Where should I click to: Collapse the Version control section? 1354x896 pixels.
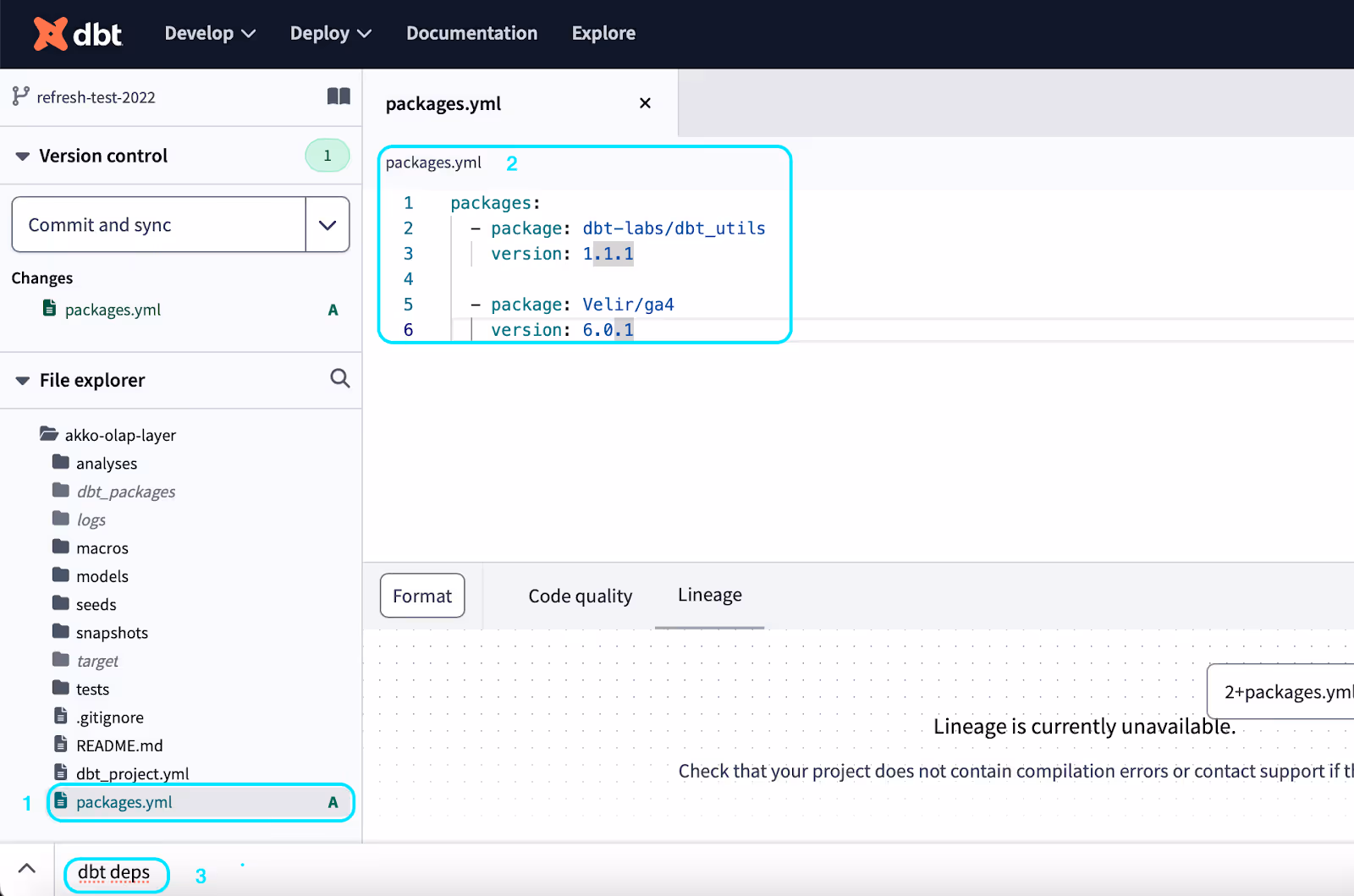click(x=23, y=156)
